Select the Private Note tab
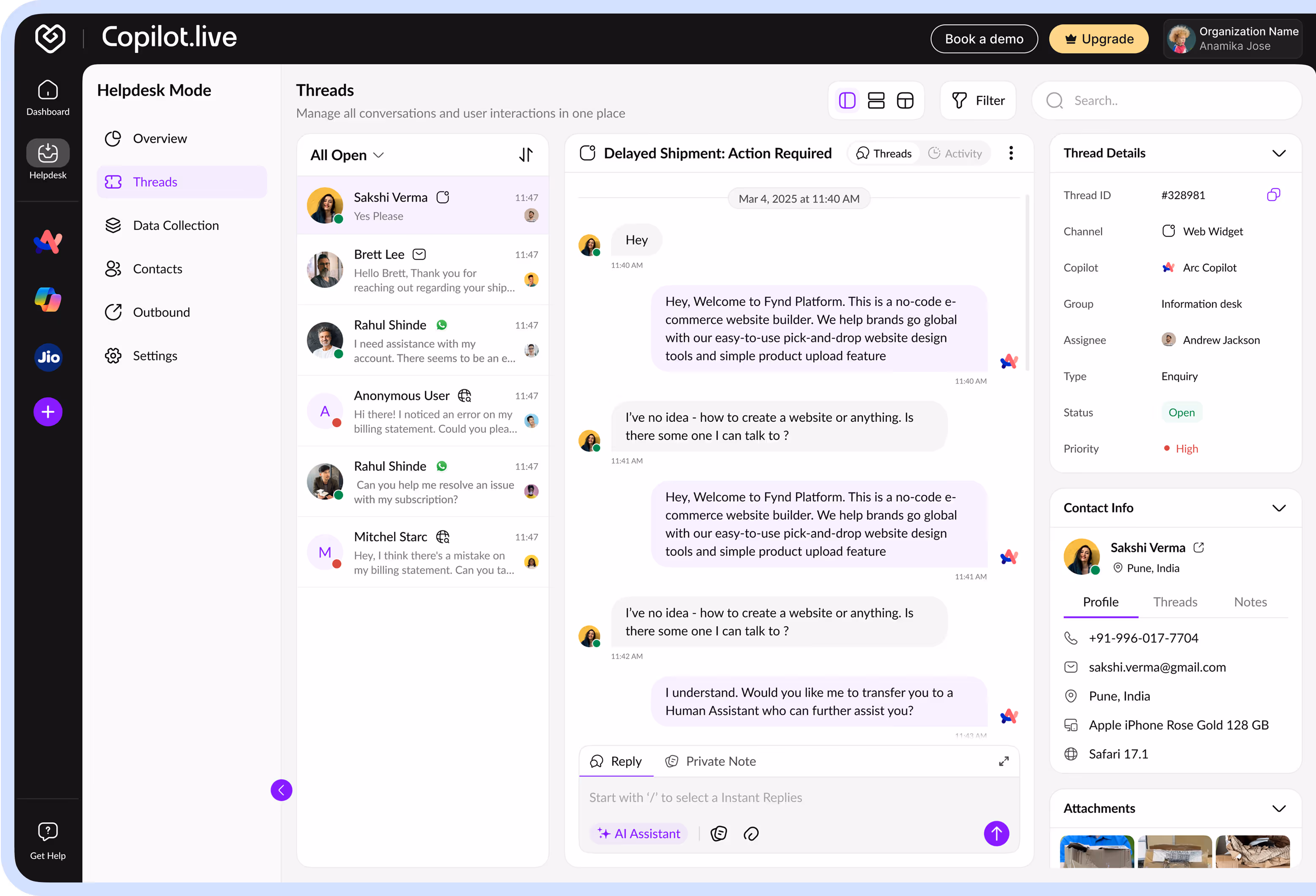 pos(711,761)
